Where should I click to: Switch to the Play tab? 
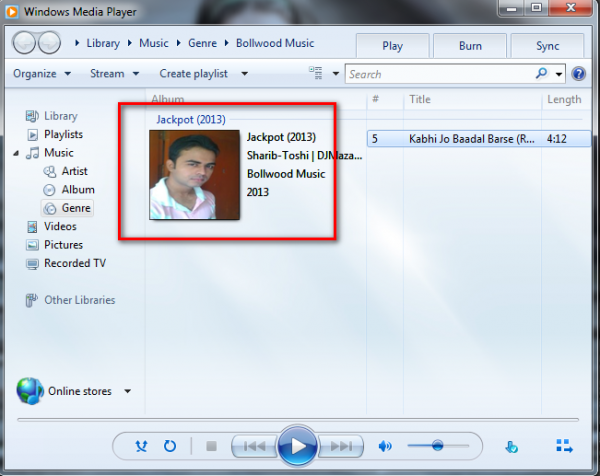click(392, 46)
